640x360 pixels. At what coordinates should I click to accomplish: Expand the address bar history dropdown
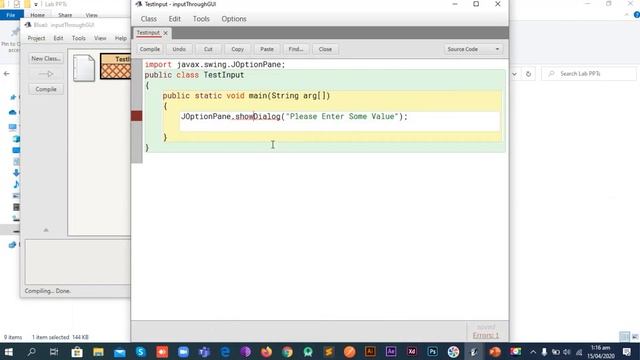tap(514, 74)
